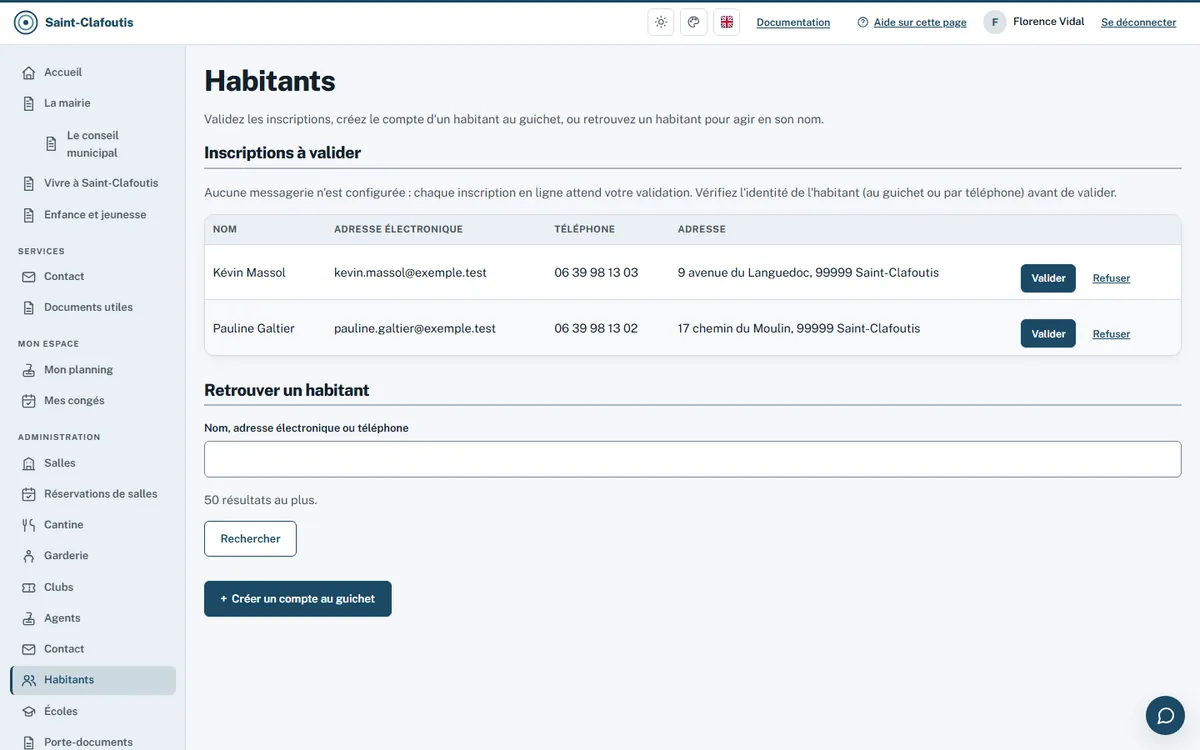Click the name Kévin Massol
Image resolution: width=1200 pixels, height=750 pixels.
click(x=249, y=272)
